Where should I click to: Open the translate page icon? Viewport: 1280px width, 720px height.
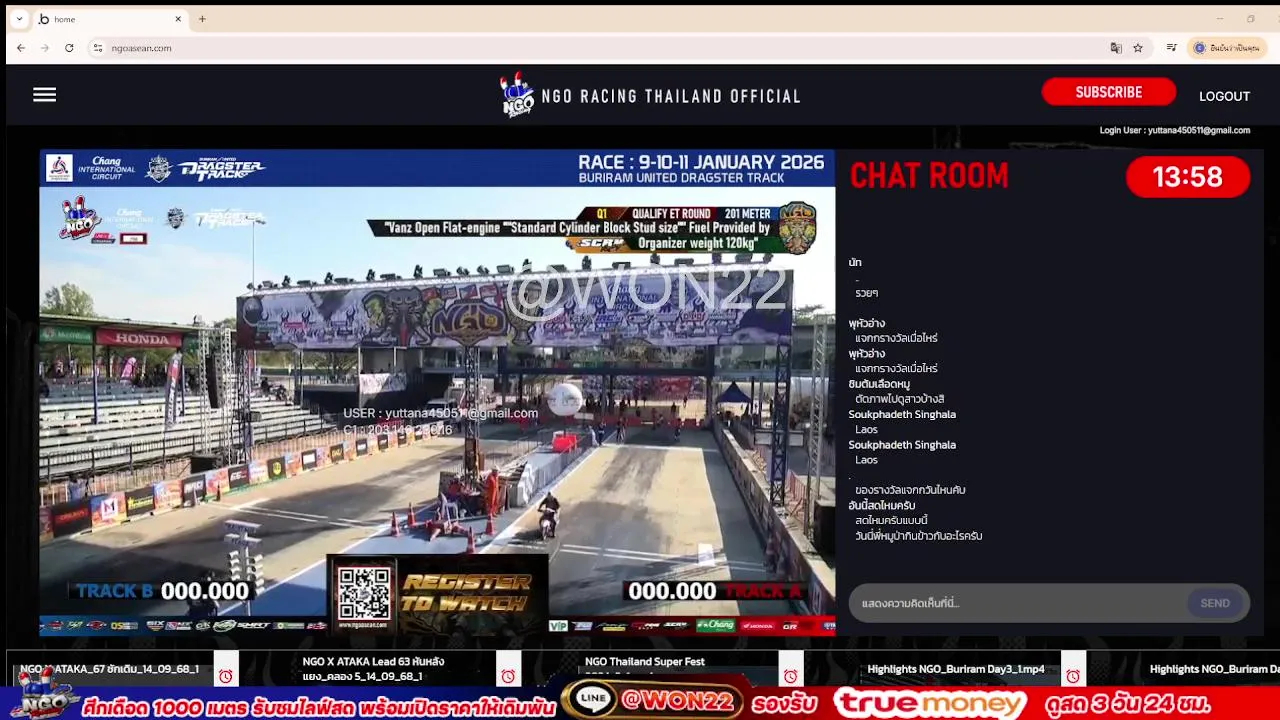[1116, 48]
